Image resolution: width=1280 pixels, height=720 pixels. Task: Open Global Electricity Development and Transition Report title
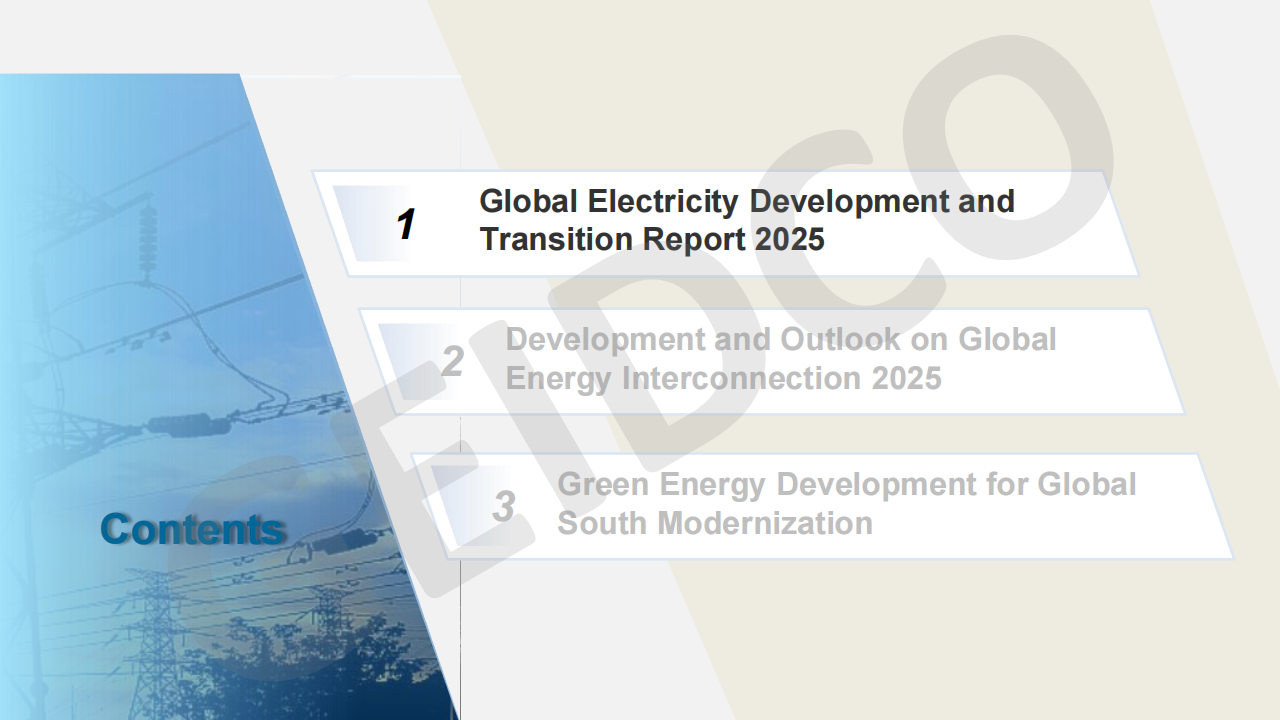pyautogui.click(x=746, y=220)
